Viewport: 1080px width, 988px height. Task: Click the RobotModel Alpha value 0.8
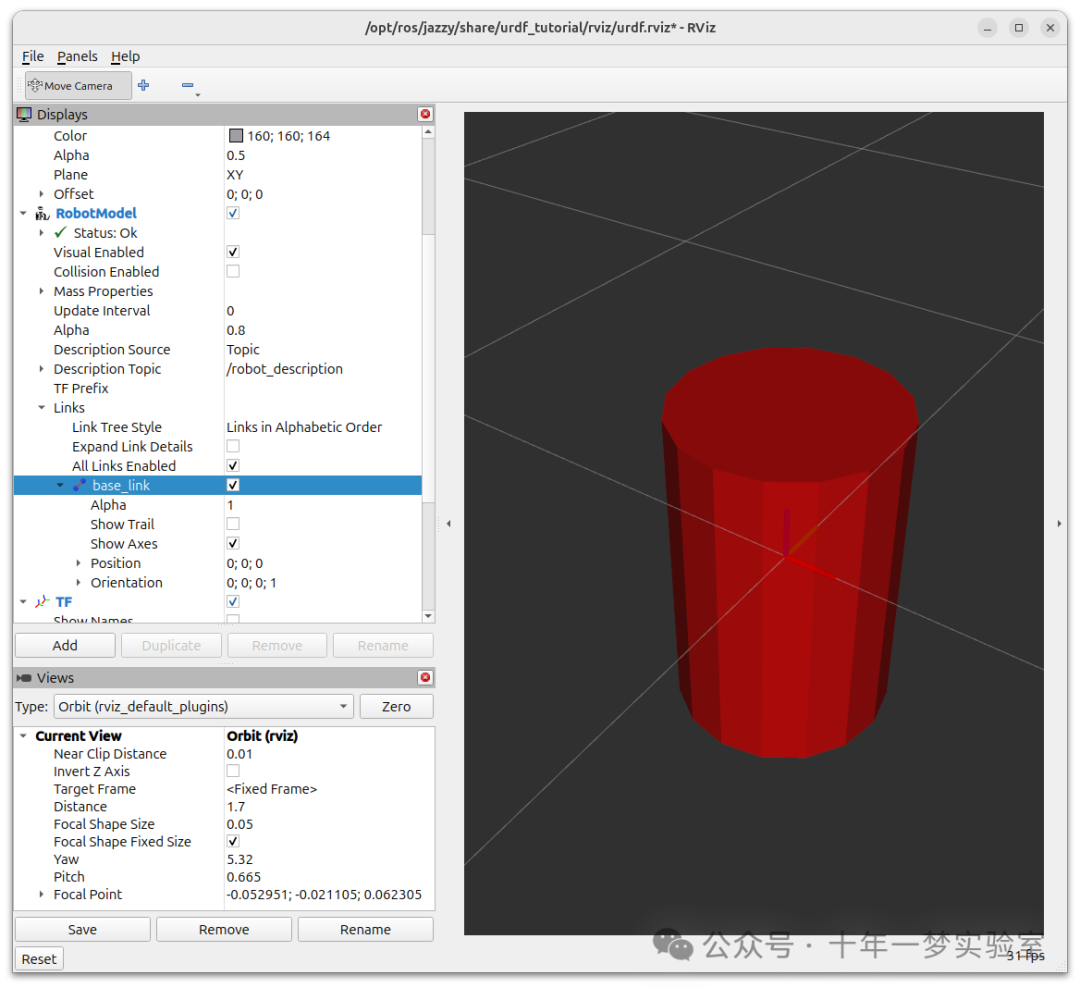click(236, 330)
